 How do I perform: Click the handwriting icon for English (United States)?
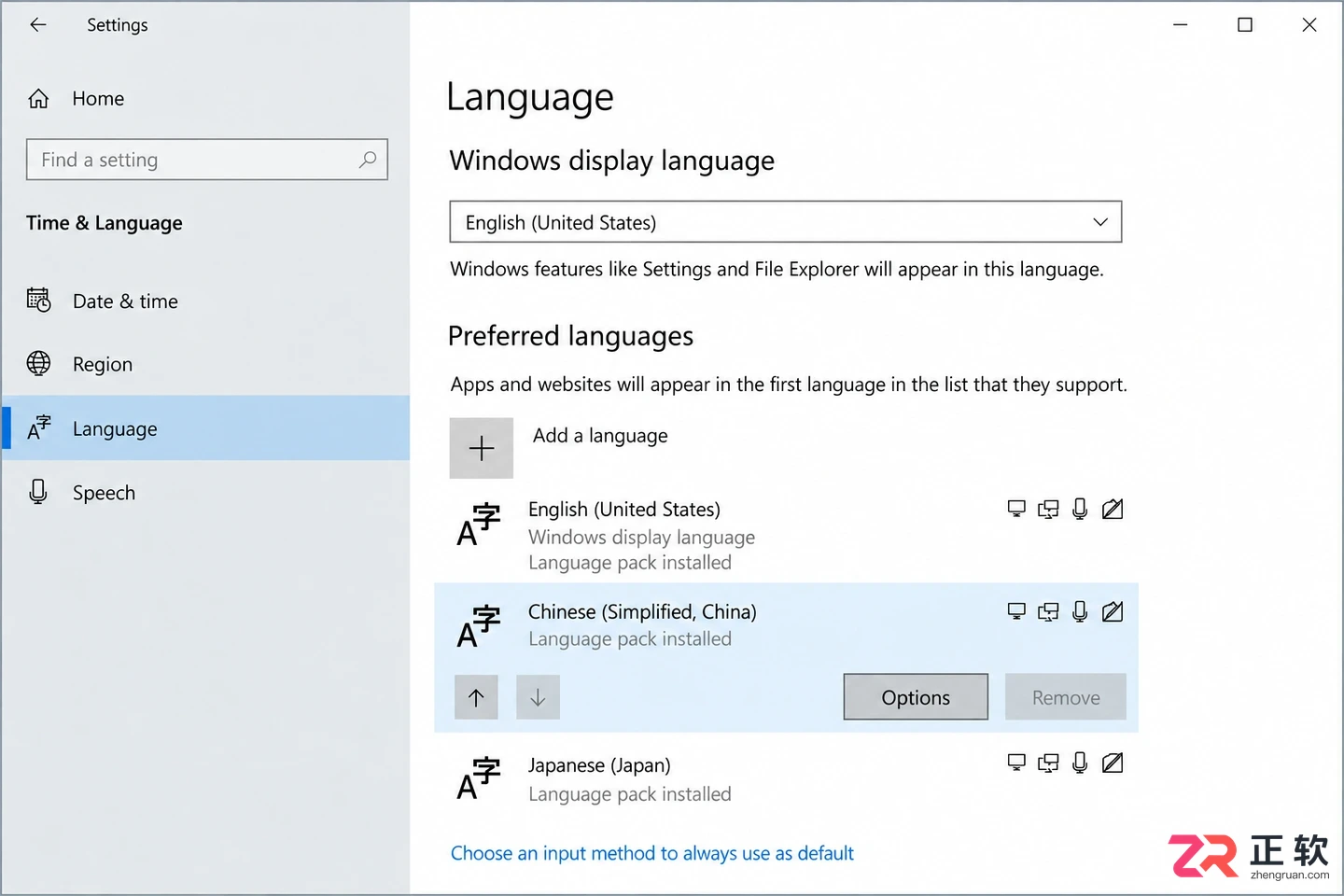(x=1113, y=509)
